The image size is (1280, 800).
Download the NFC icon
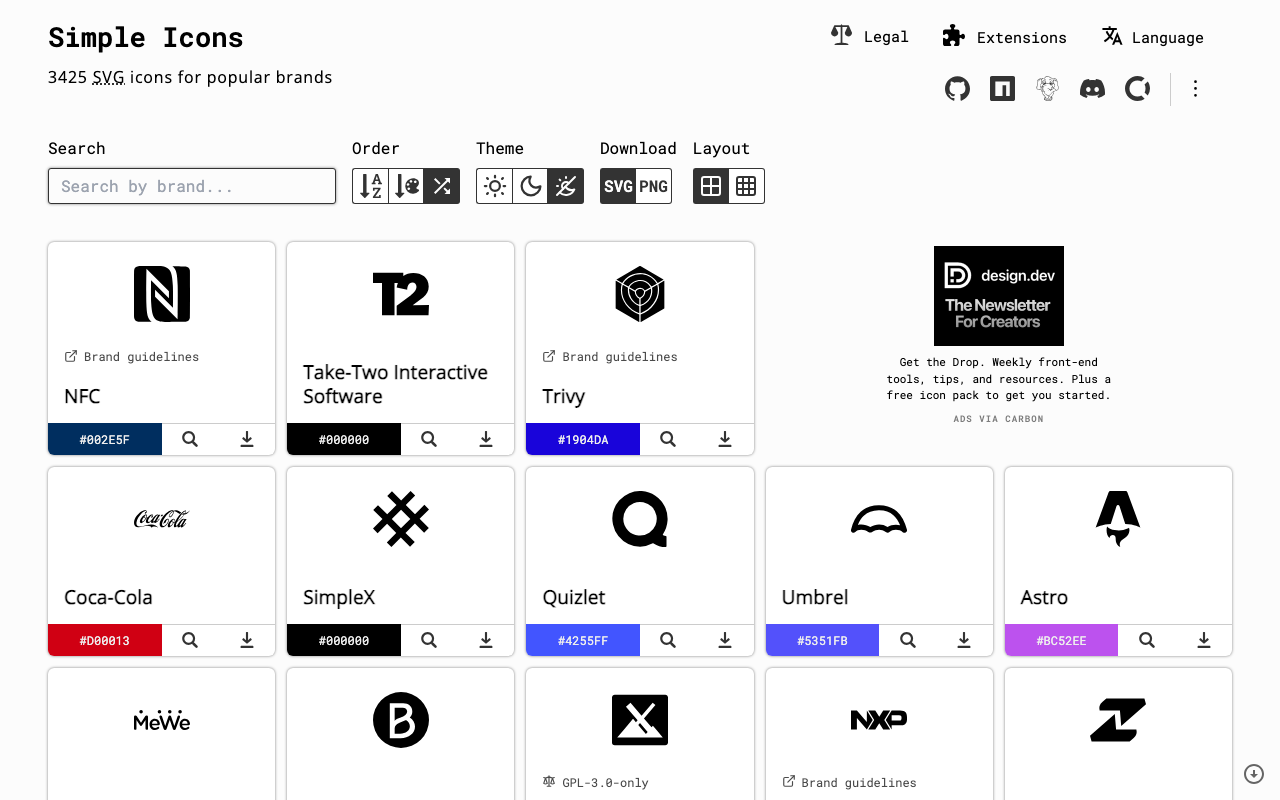coord(247,439)
